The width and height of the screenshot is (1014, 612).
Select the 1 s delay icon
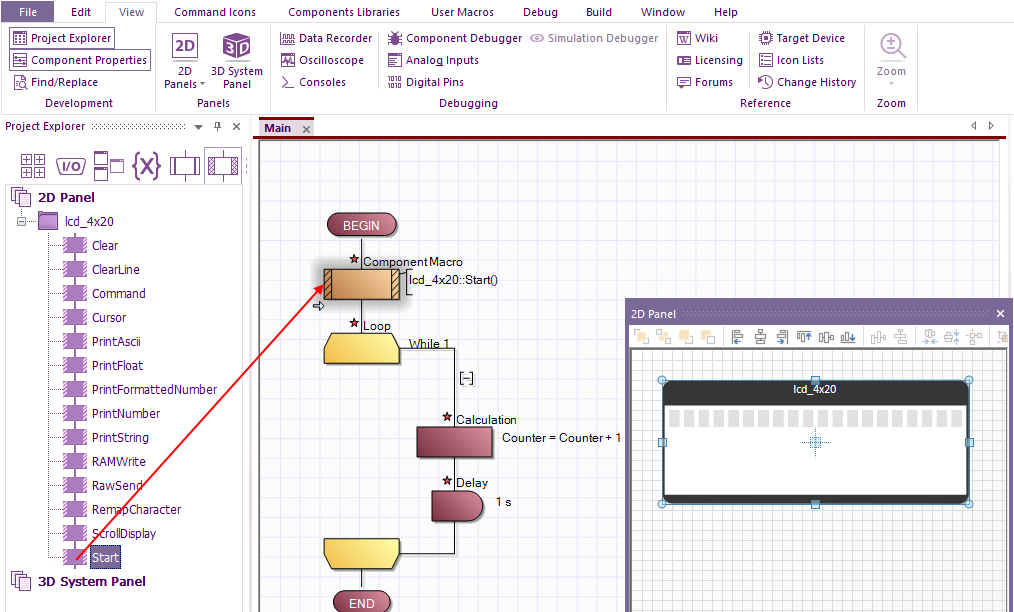(x=457, y=505)
